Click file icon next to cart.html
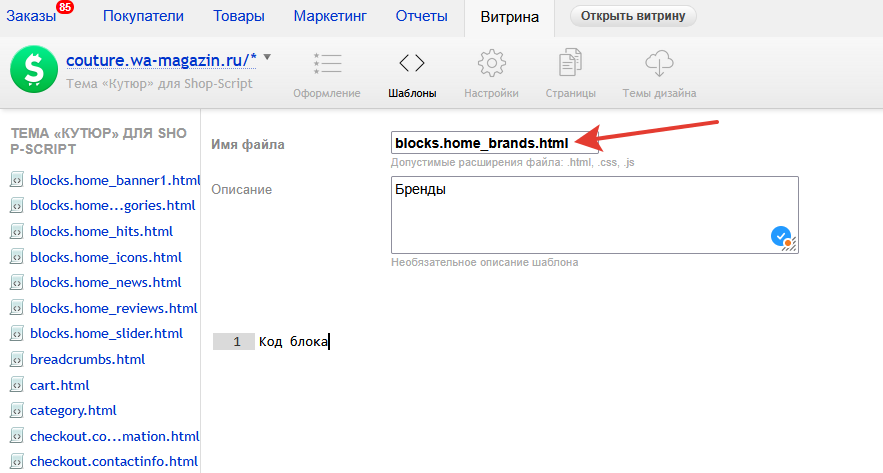This screenshot has height=473, width=883. coord(16,385)
